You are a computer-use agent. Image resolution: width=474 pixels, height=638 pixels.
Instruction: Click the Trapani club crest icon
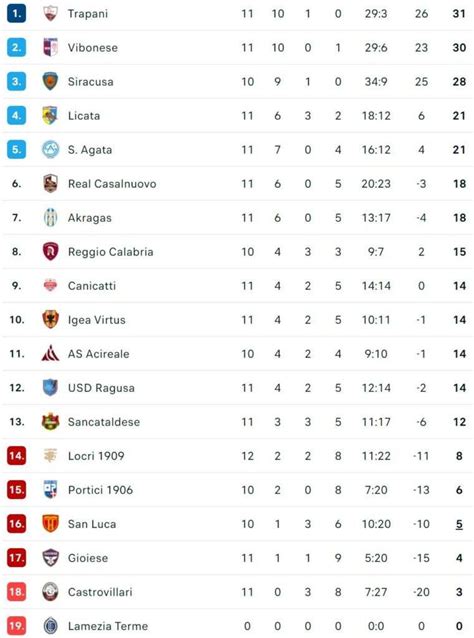pyautogui.click(x=50, y=13)
